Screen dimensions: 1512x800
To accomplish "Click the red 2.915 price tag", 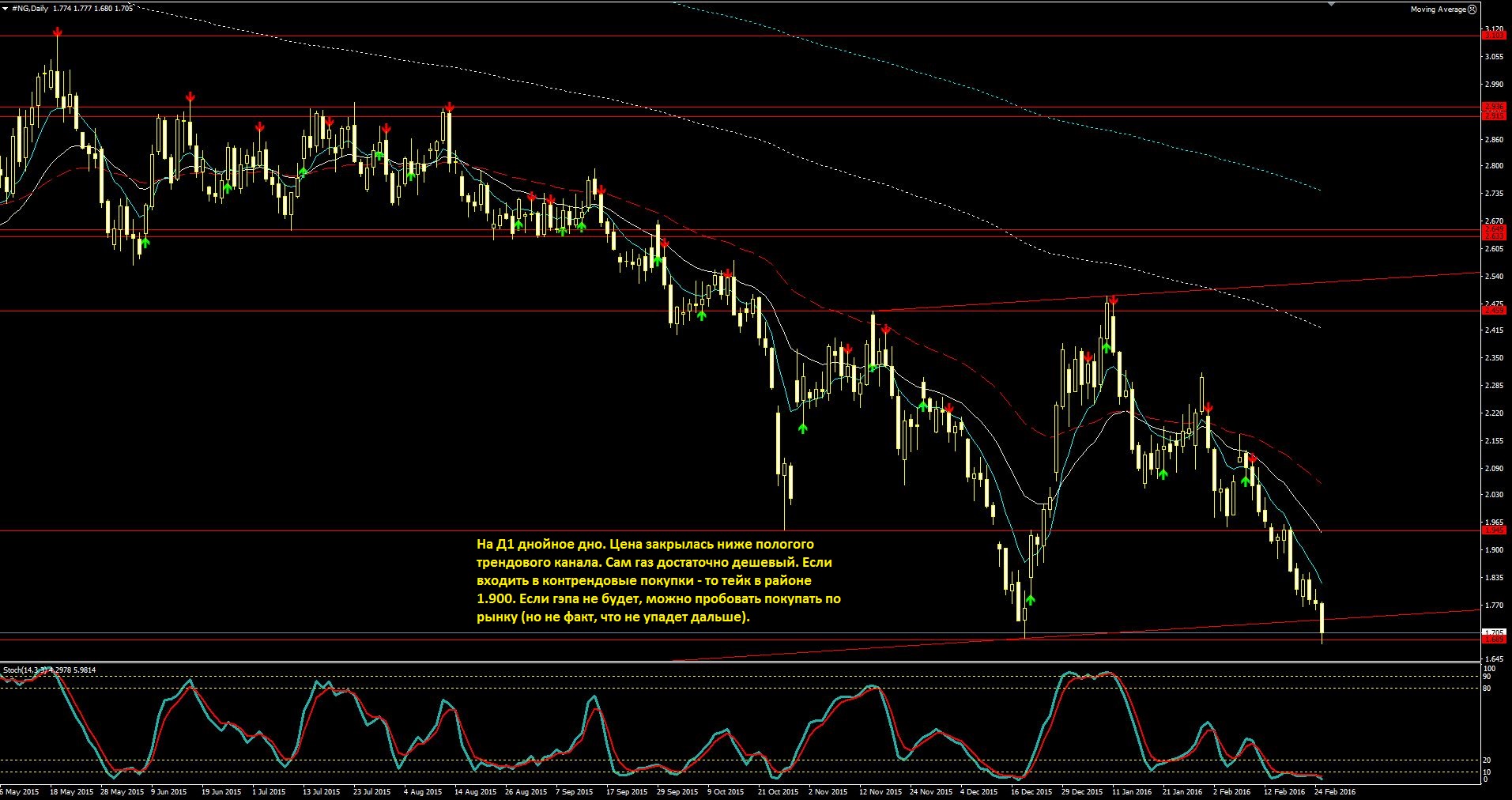I will tap(1493, 115).
